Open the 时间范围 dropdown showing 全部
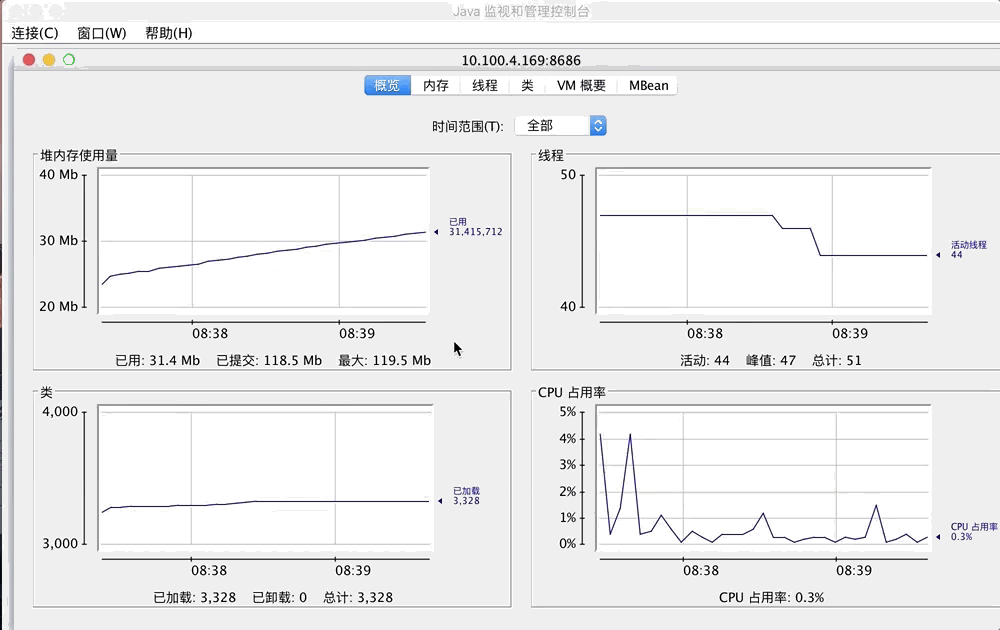This screenshot has width=1000, height=630. (560, 126)
